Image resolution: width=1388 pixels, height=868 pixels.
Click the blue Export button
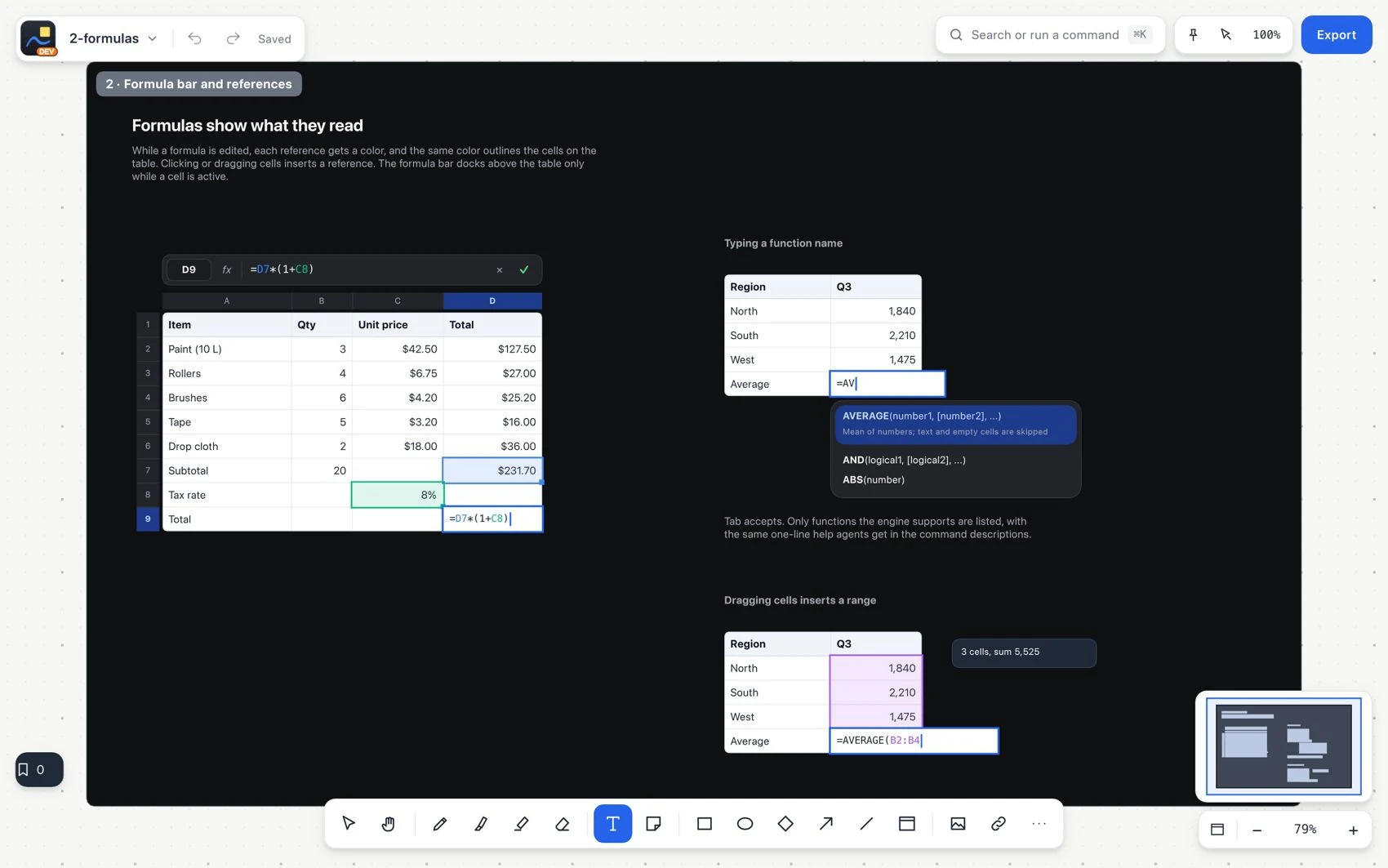point(1336,35)
